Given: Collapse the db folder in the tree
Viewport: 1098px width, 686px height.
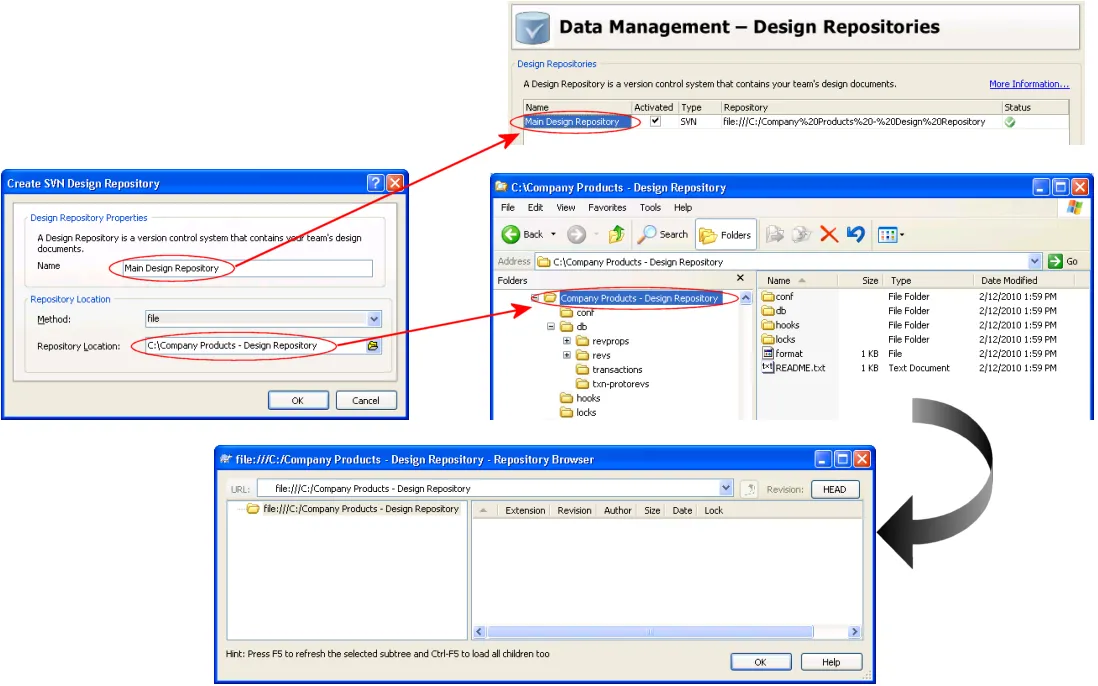Looking at the screenshot, I should (551, 327).
